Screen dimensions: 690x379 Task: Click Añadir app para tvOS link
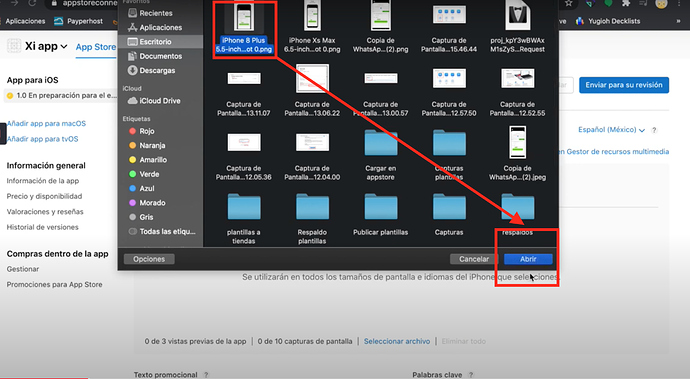(42, 139)
